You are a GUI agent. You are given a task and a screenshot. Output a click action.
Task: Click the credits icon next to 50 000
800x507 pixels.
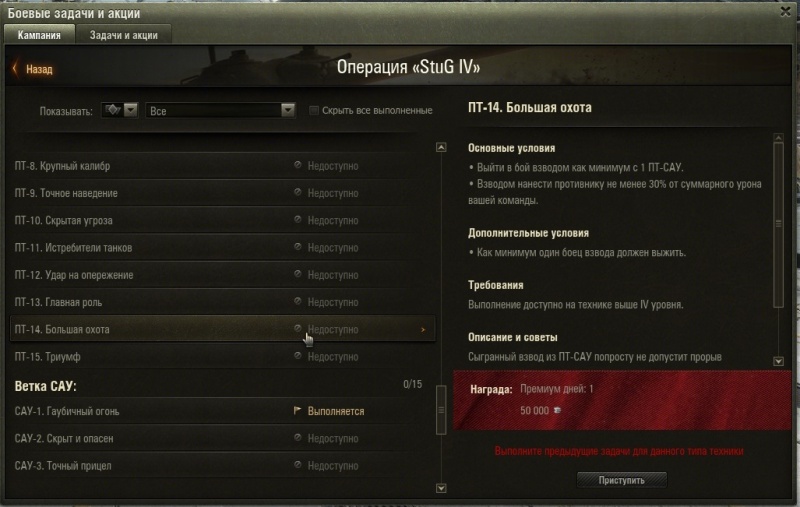[x=557, y=410]
